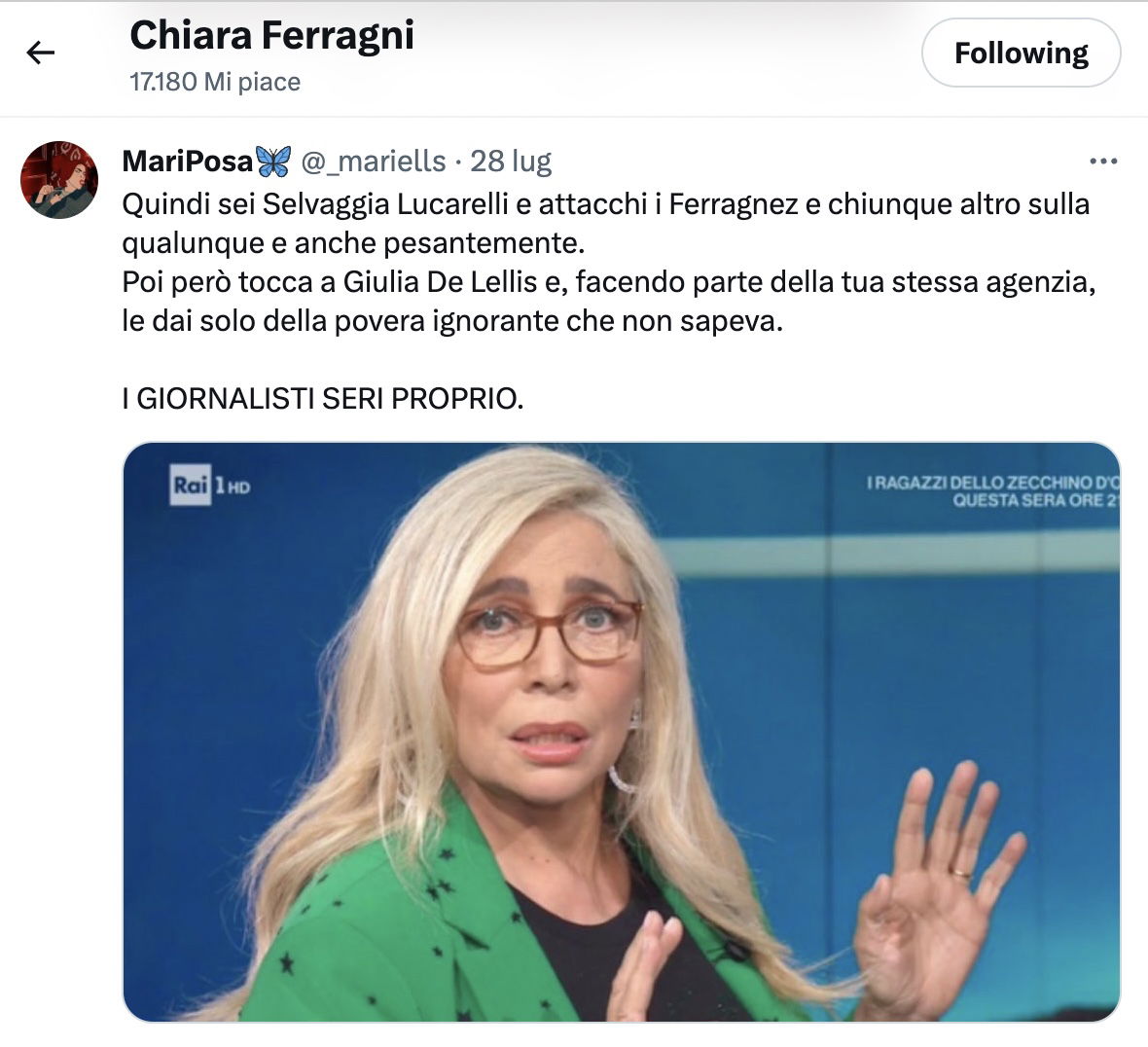
Task: Click the woman's glasses in the photo
Action: (550, 632)
